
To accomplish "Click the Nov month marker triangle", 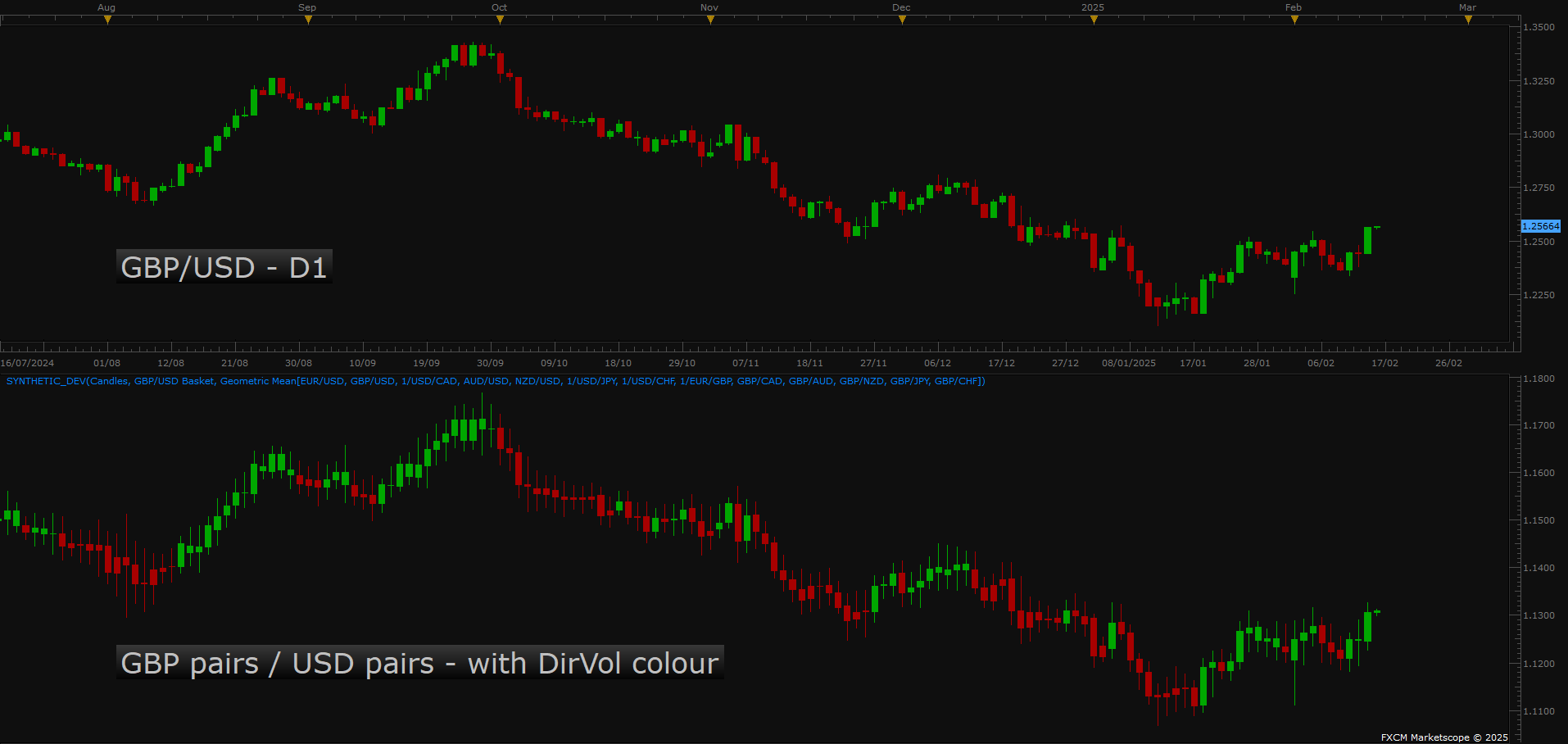I will (x=710, y=20).
